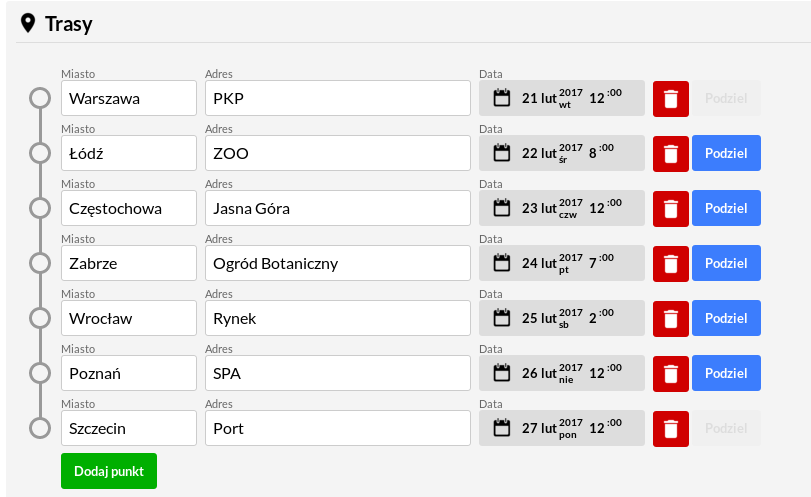Select the route node circle beside Szczecin
Image resolution: width=811 pixels, height=497 pixels.
tap(40, 428)
